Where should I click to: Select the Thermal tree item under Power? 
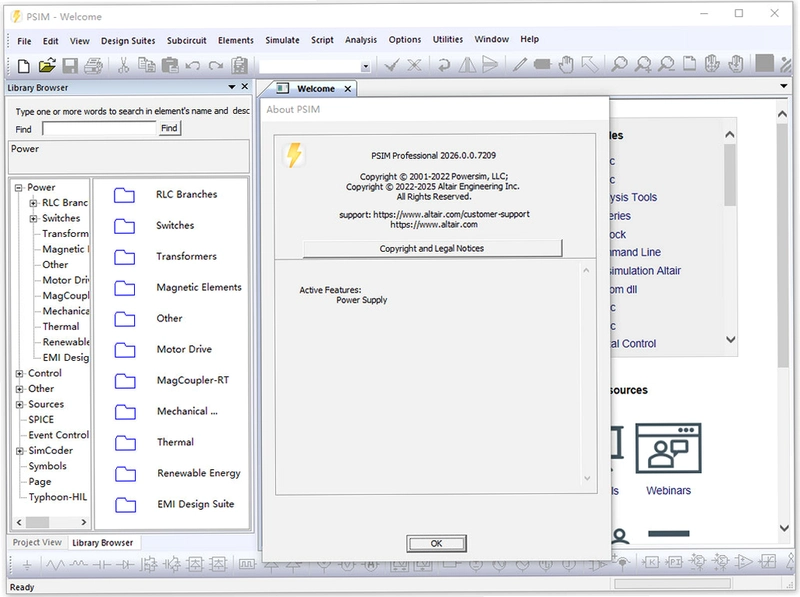point(61,327)
